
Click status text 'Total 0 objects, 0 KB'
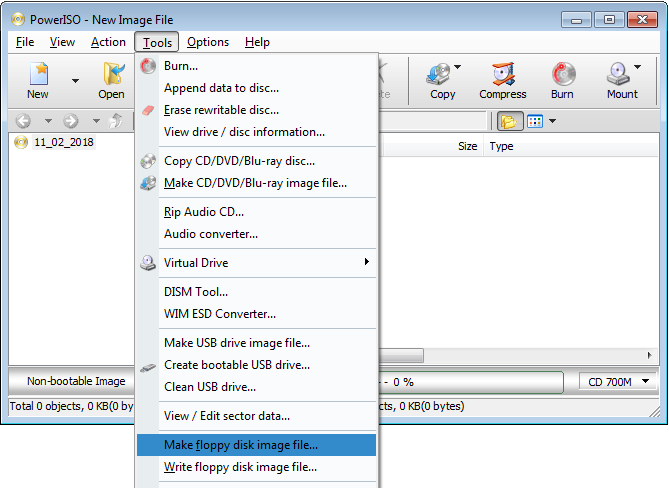(x=71, y=406)
